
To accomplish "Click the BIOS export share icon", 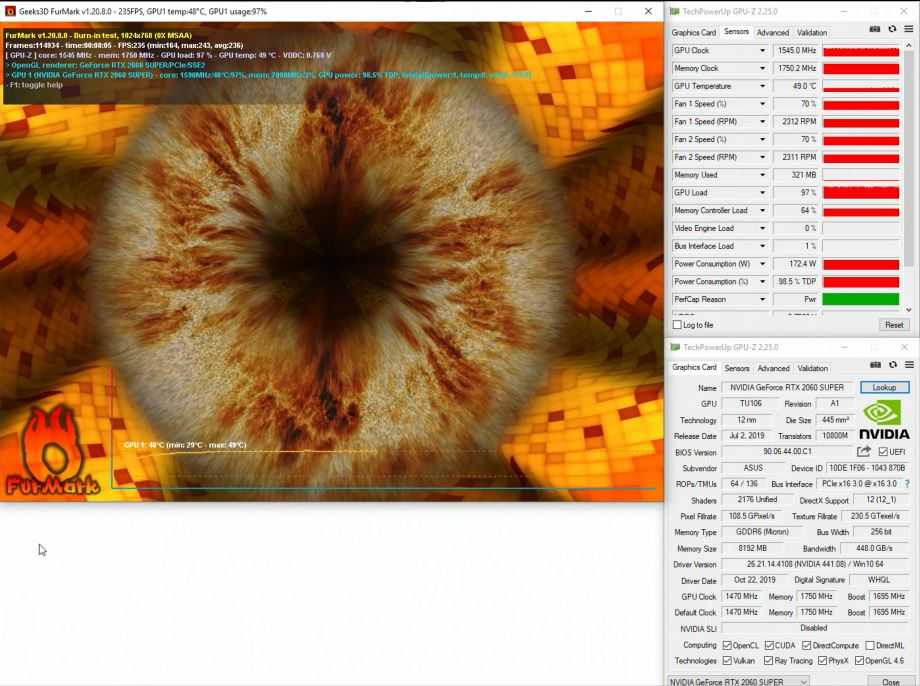I will point(864,452).
